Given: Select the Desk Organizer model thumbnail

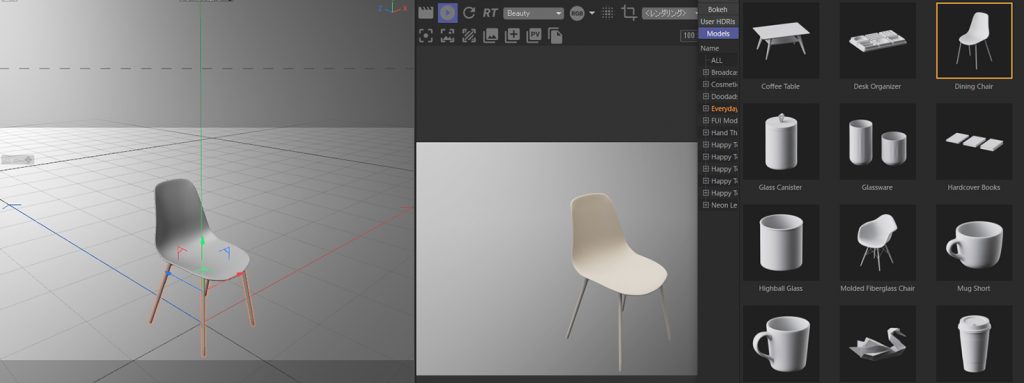Looking at the screenshot, I should tap(877, 41).
